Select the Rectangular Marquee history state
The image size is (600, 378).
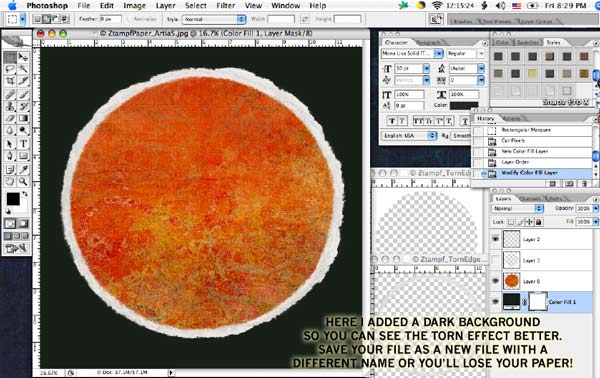(x=533, y=130)
